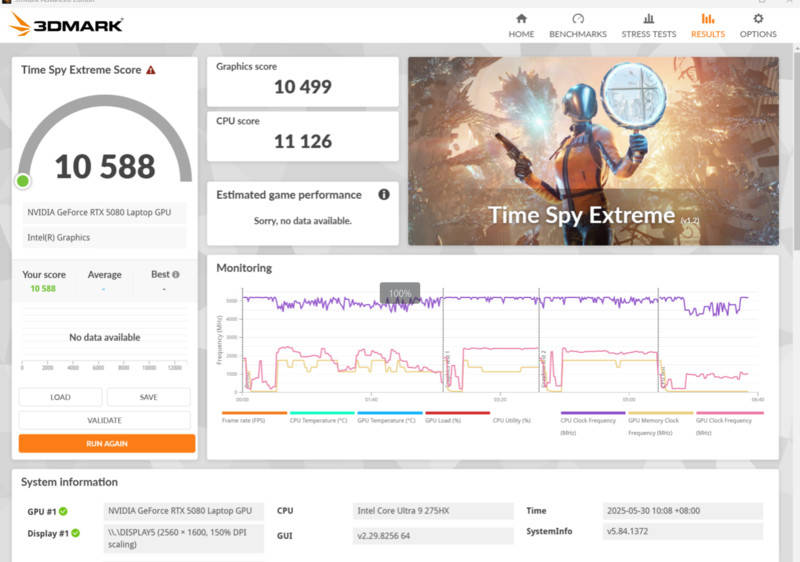800x562 pixels.
Task: Click the red warning triangle beside score
Action: click(x=151, y=70)
